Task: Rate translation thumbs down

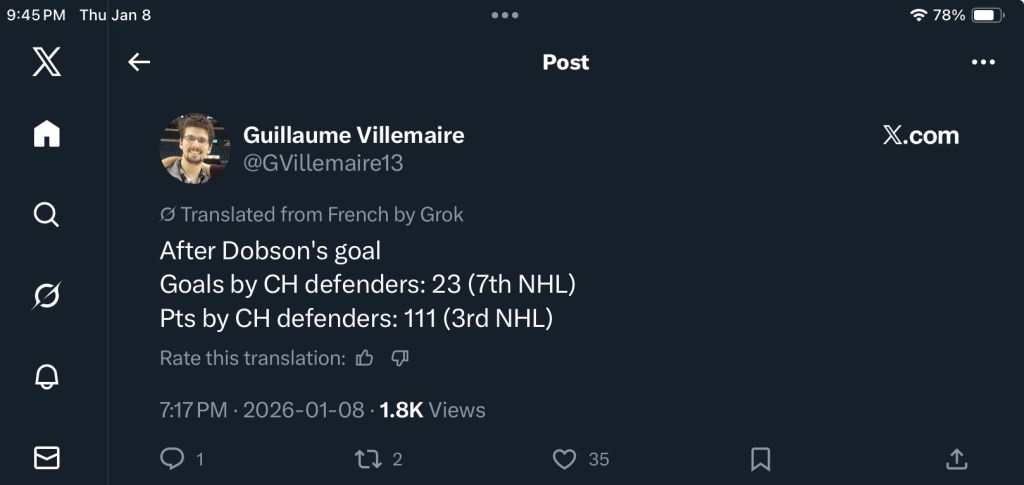Action: point(400,358)
